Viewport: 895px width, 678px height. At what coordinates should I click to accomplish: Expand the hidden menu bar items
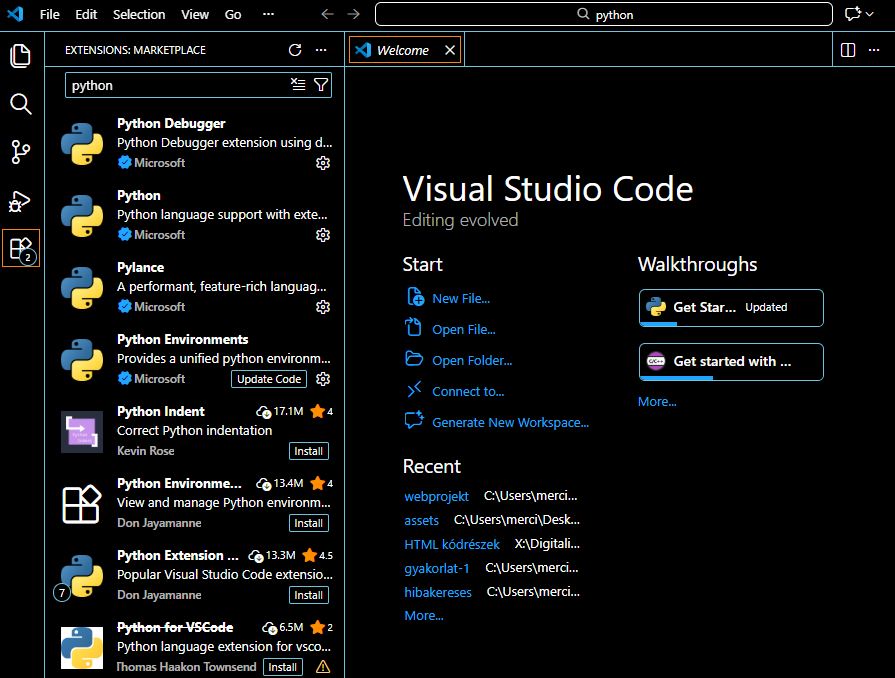tap(268, 15)
